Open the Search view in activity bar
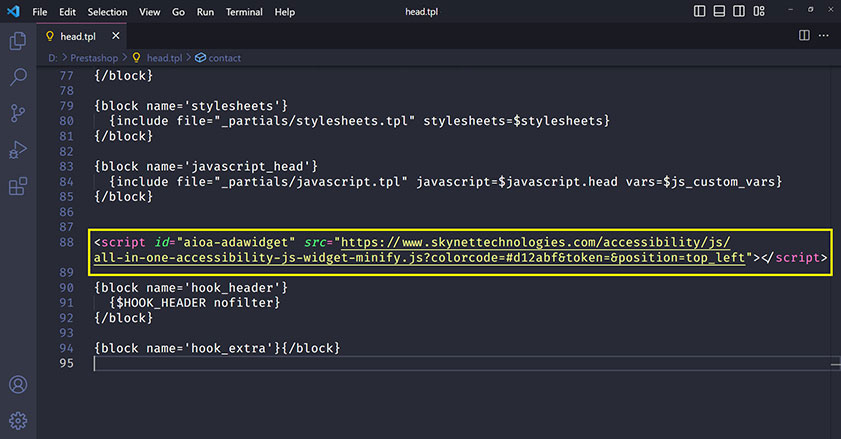 18,77
